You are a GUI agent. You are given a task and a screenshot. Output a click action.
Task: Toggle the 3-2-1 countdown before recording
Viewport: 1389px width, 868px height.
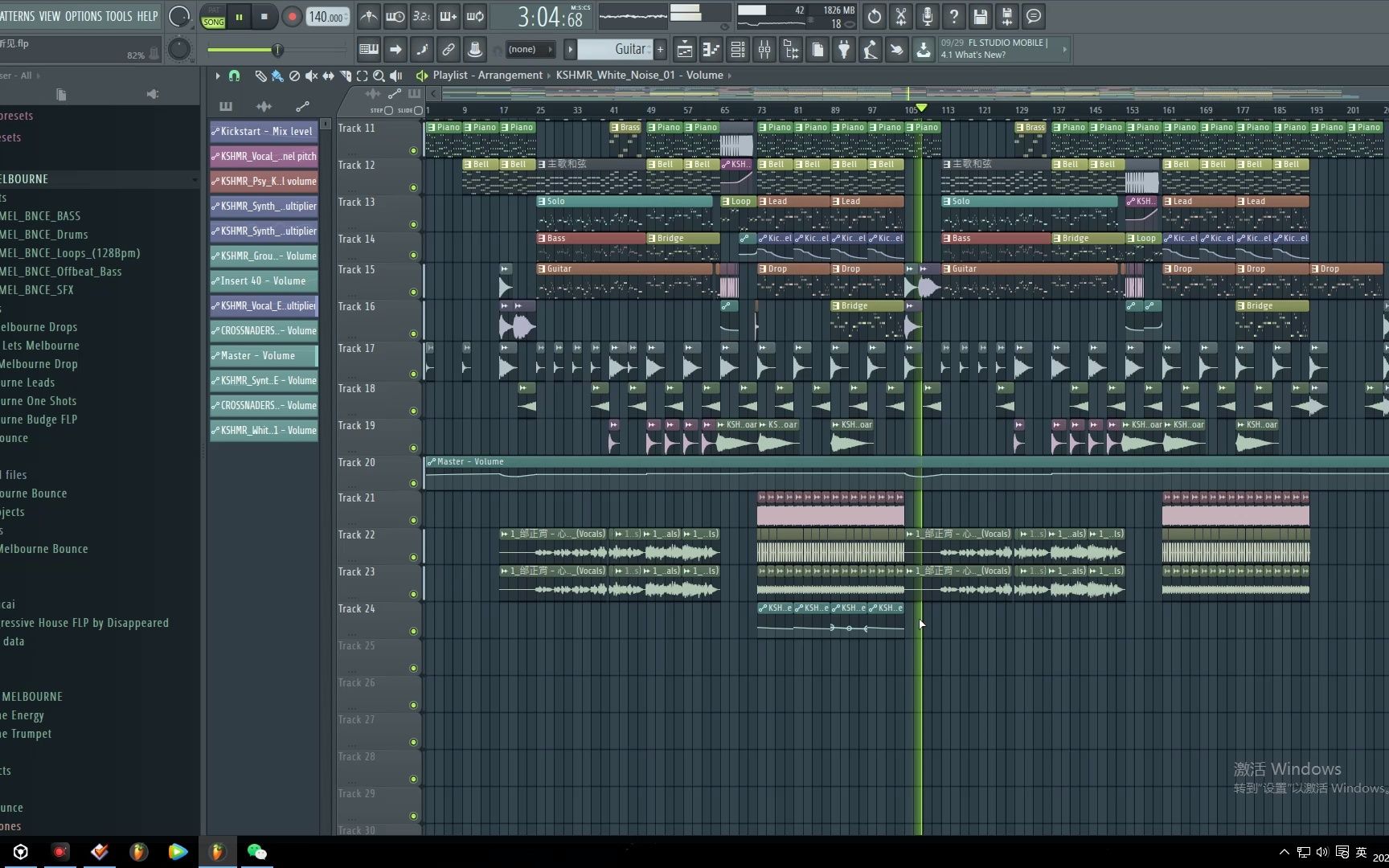point(421,16)
